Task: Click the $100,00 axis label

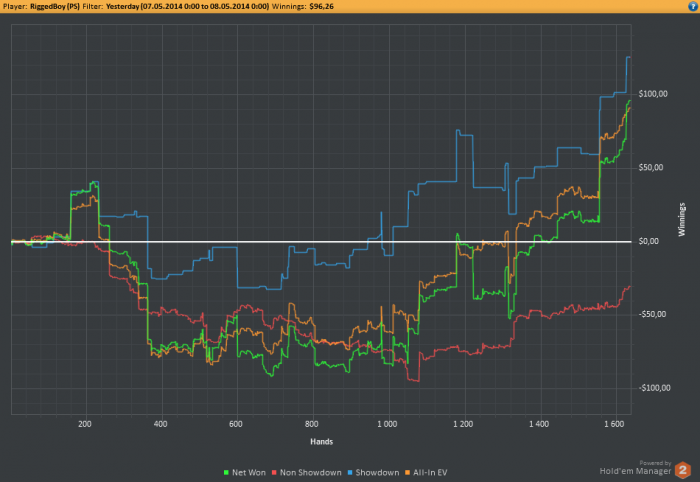Action: click(653, 94)
